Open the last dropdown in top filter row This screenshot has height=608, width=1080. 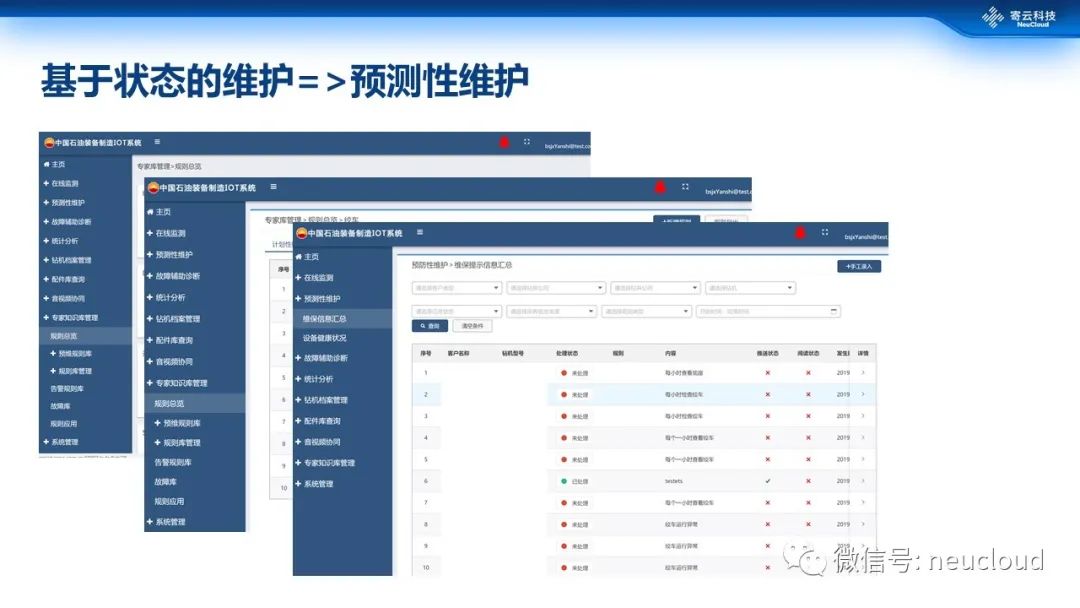pyautogui.click(x=749, y=288)
